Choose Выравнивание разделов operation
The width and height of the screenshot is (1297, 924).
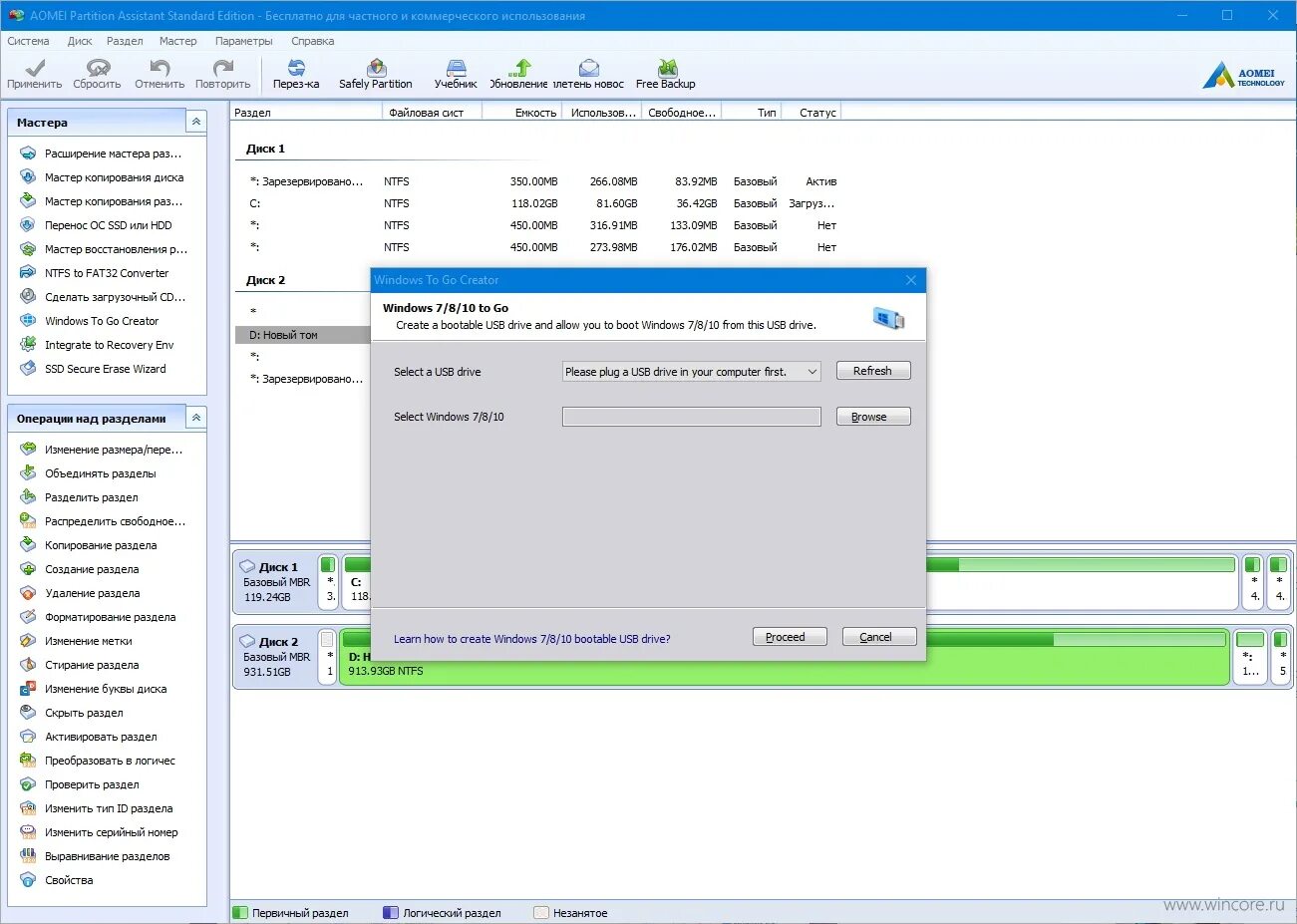click(x=107, y=856)
